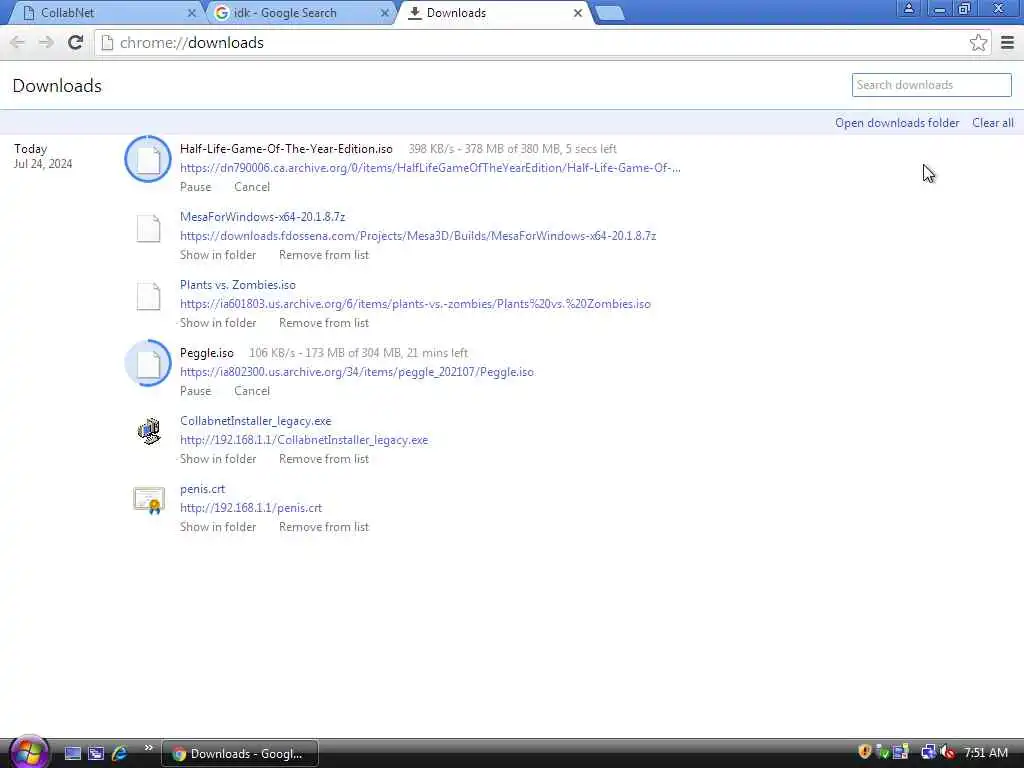Viewport: 1024px width, 768px height.
Task: Cancel the Half-Life download
Action: click(252, 187)
